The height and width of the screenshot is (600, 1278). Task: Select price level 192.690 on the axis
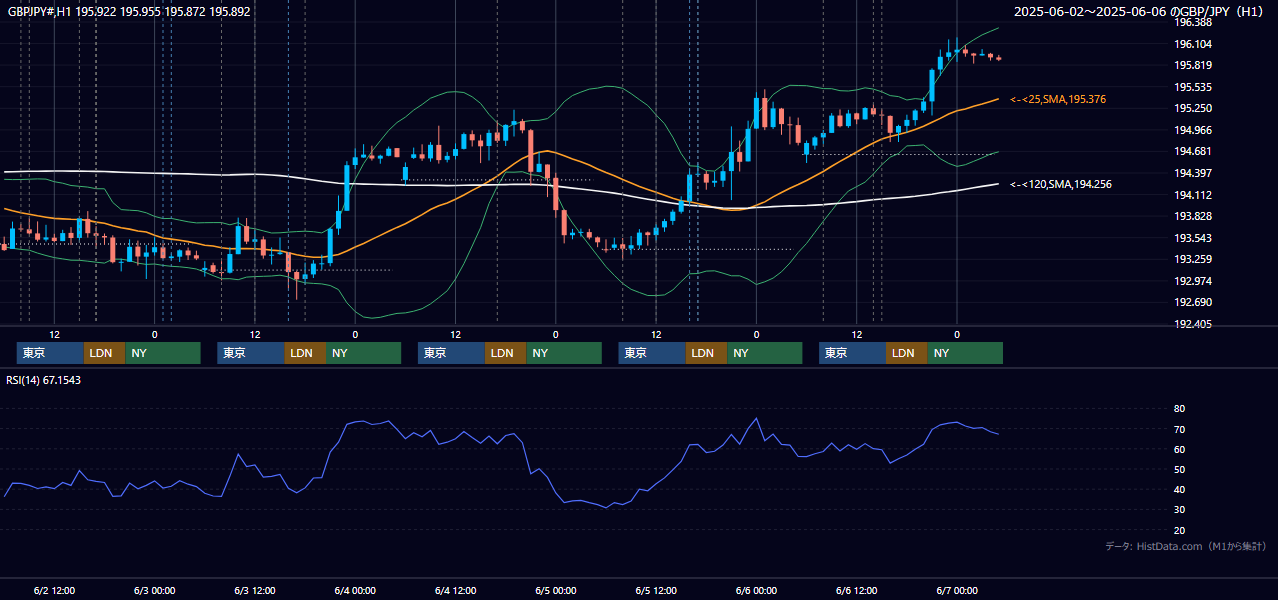1193,302
